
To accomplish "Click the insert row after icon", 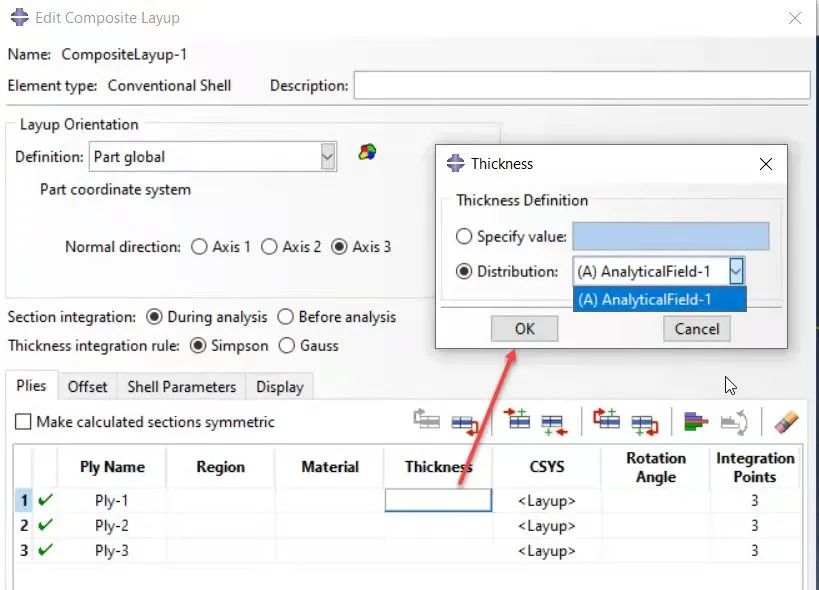I will click(553, 423).
